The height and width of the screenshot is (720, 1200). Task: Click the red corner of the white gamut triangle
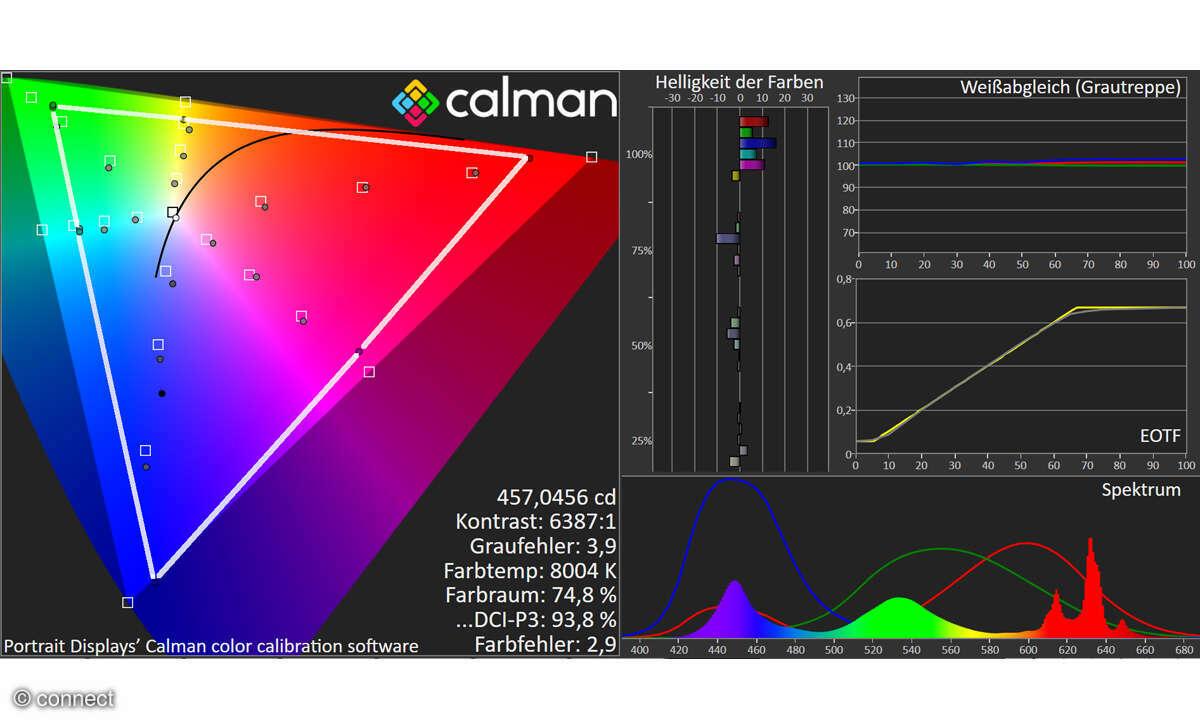coord(524,158)
